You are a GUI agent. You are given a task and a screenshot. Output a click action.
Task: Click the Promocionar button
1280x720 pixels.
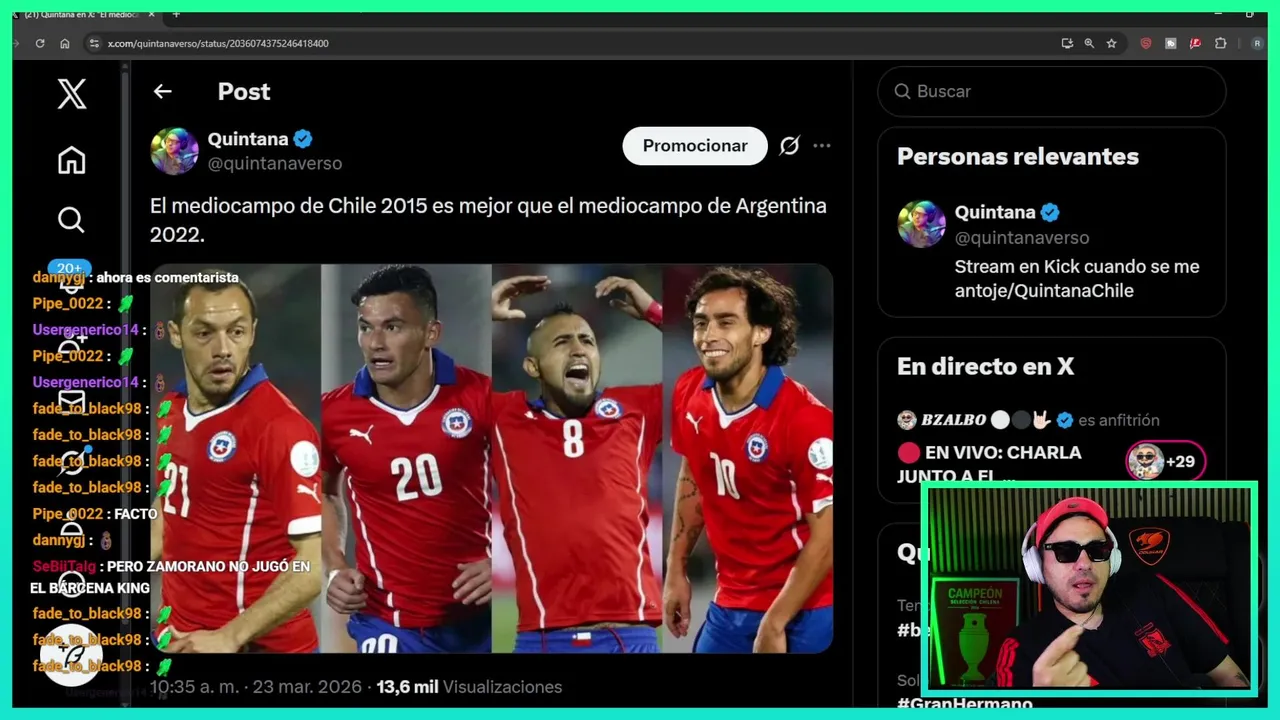(x=695, y=146)
